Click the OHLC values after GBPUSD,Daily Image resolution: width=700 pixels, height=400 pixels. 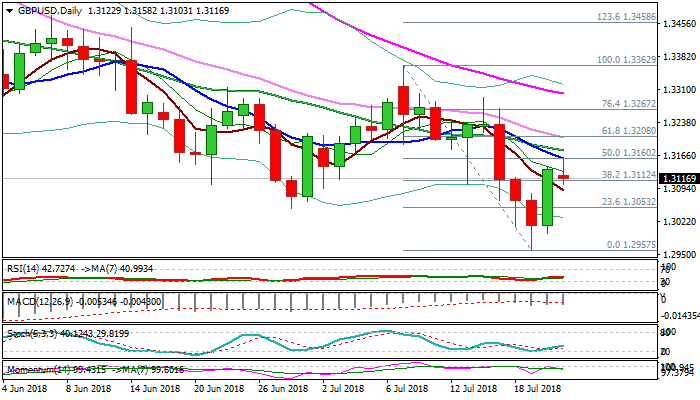(x=158, y=11)
